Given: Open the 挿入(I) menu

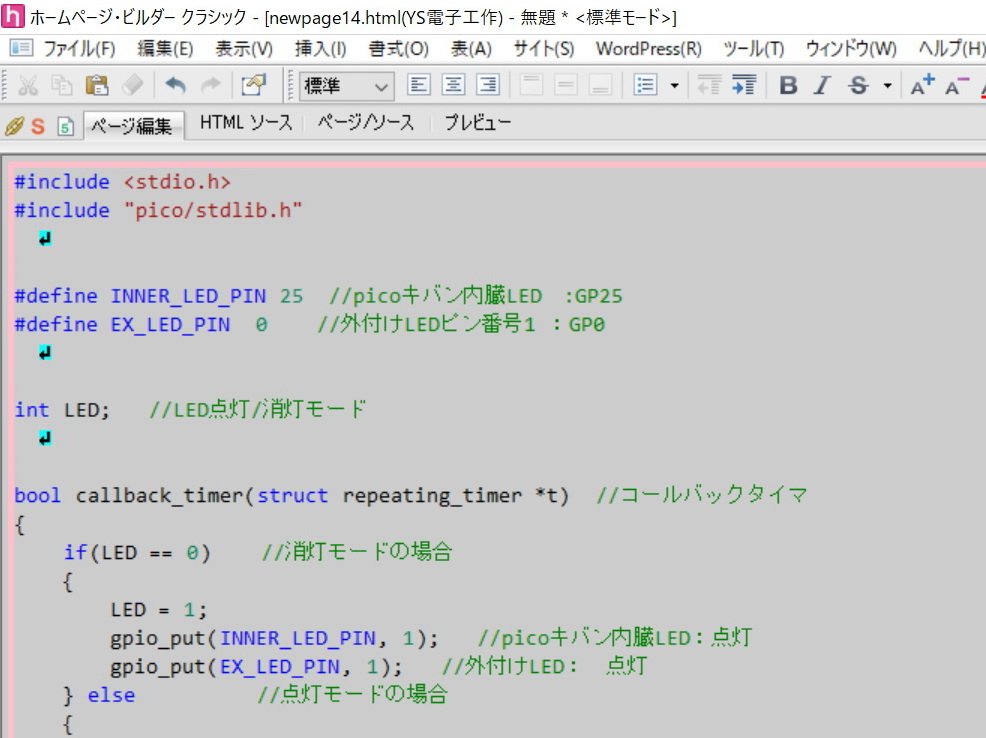Looking at the screenshot, I should click(x=320, y=48).
